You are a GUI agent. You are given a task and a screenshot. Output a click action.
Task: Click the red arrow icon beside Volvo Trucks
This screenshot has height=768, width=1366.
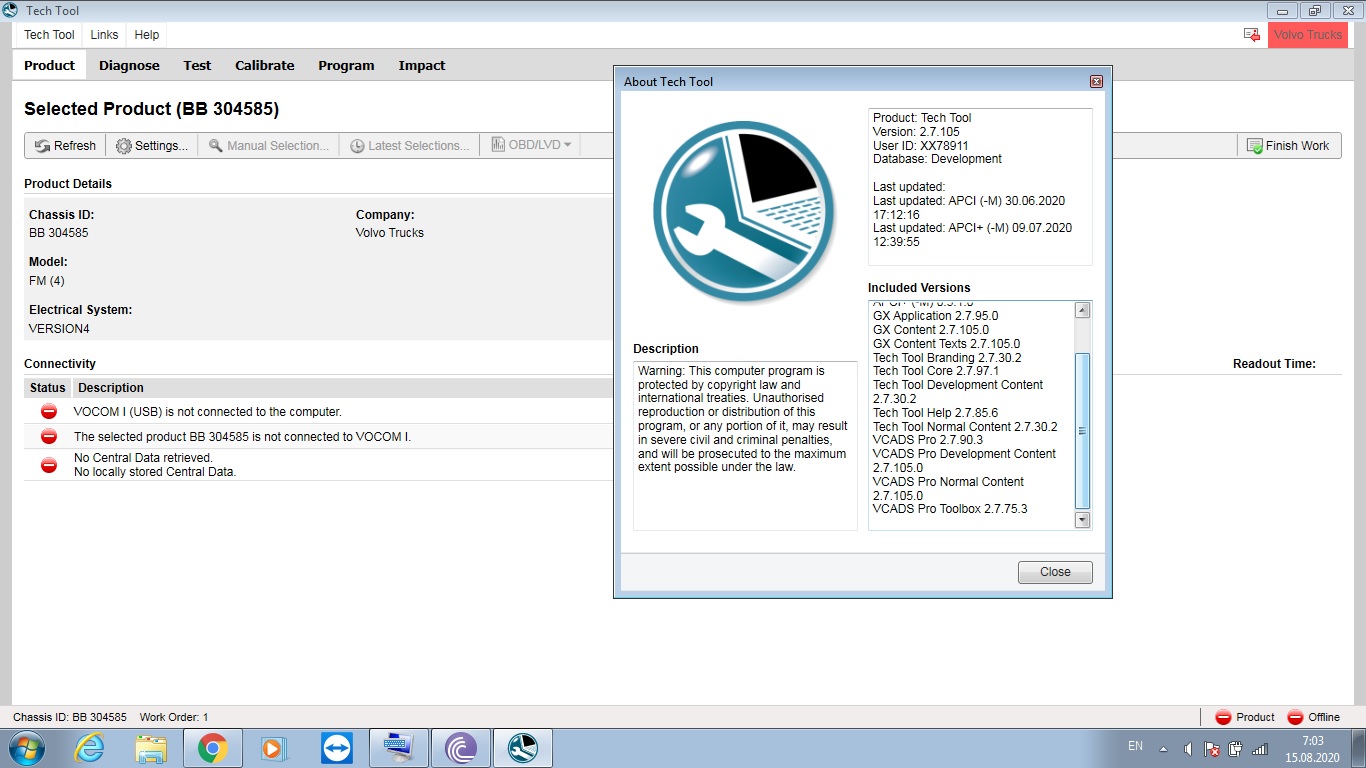(1252, 35)
